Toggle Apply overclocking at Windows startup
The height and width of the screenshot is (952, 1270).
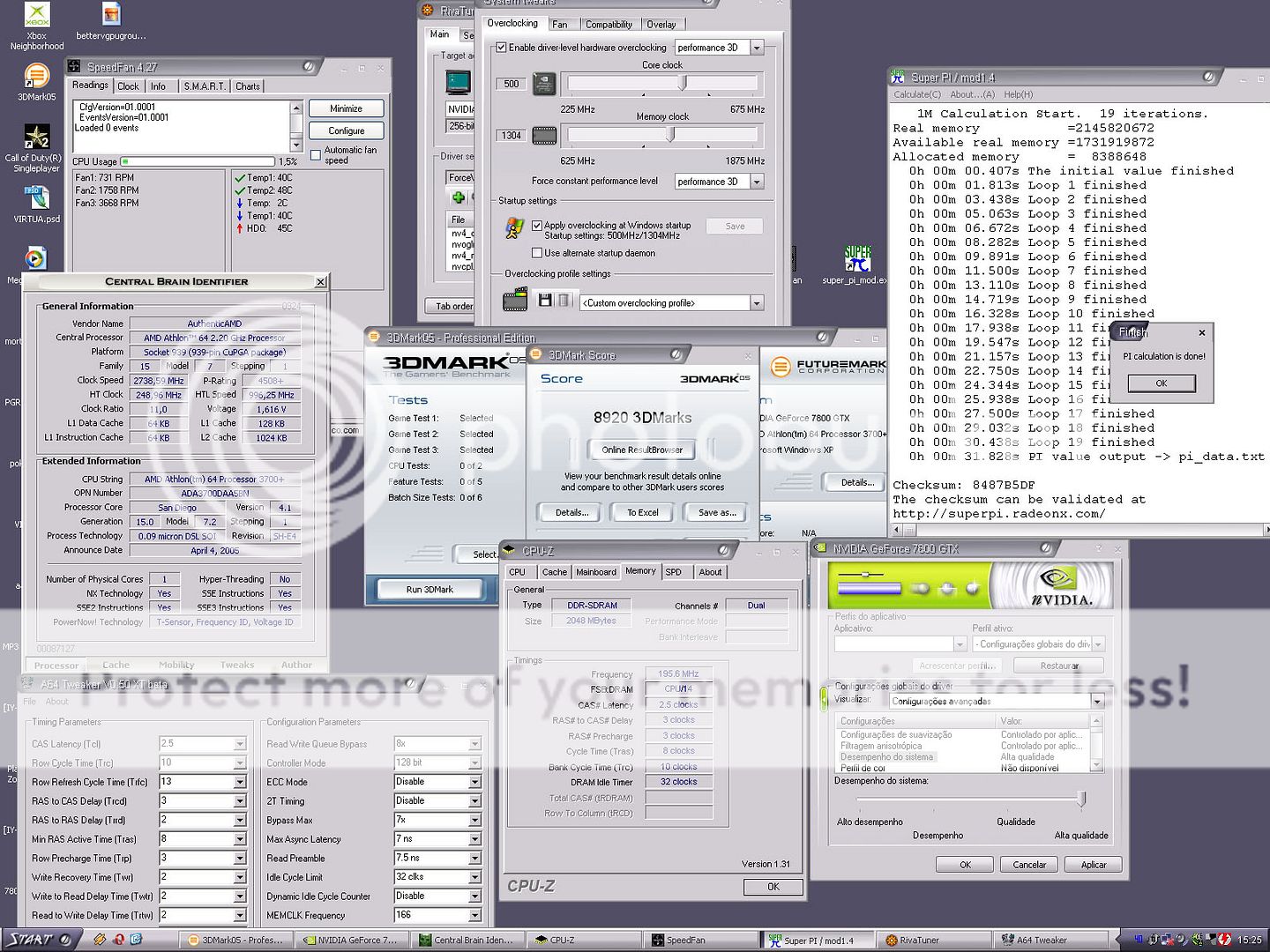[536, 225]
